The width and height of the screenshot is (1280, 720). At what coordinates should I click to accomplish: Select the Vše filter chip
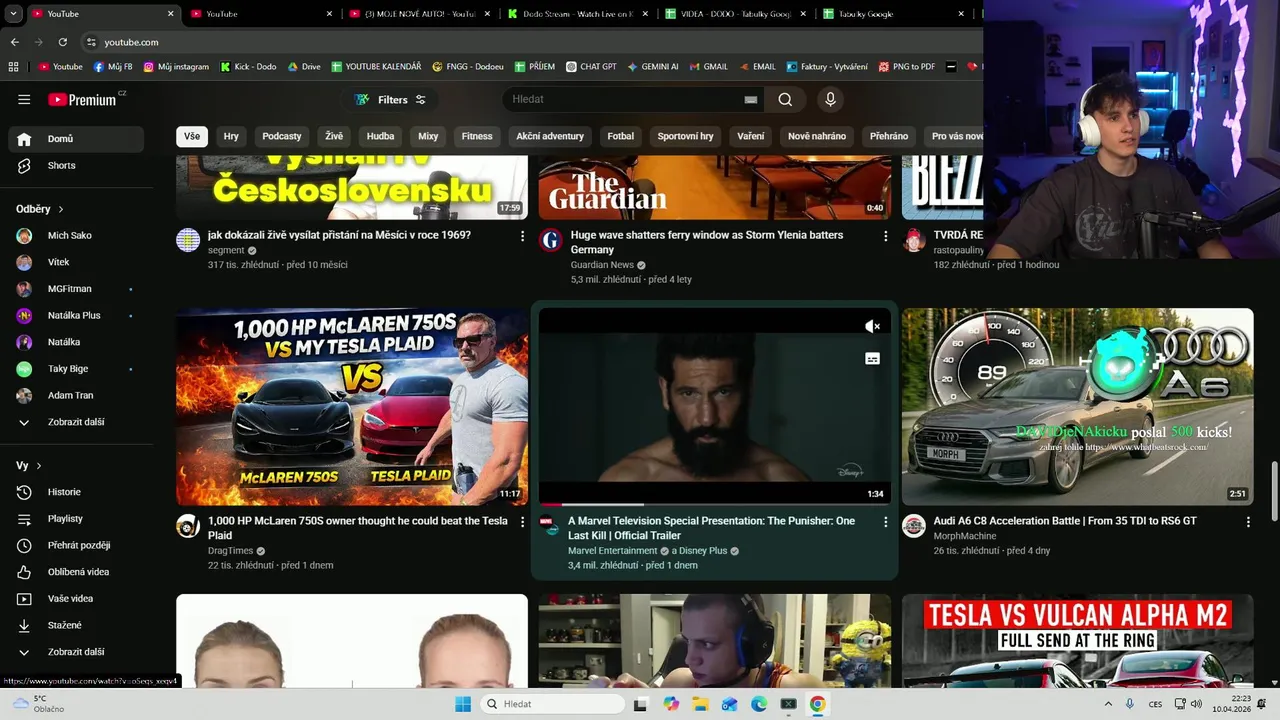192,136
